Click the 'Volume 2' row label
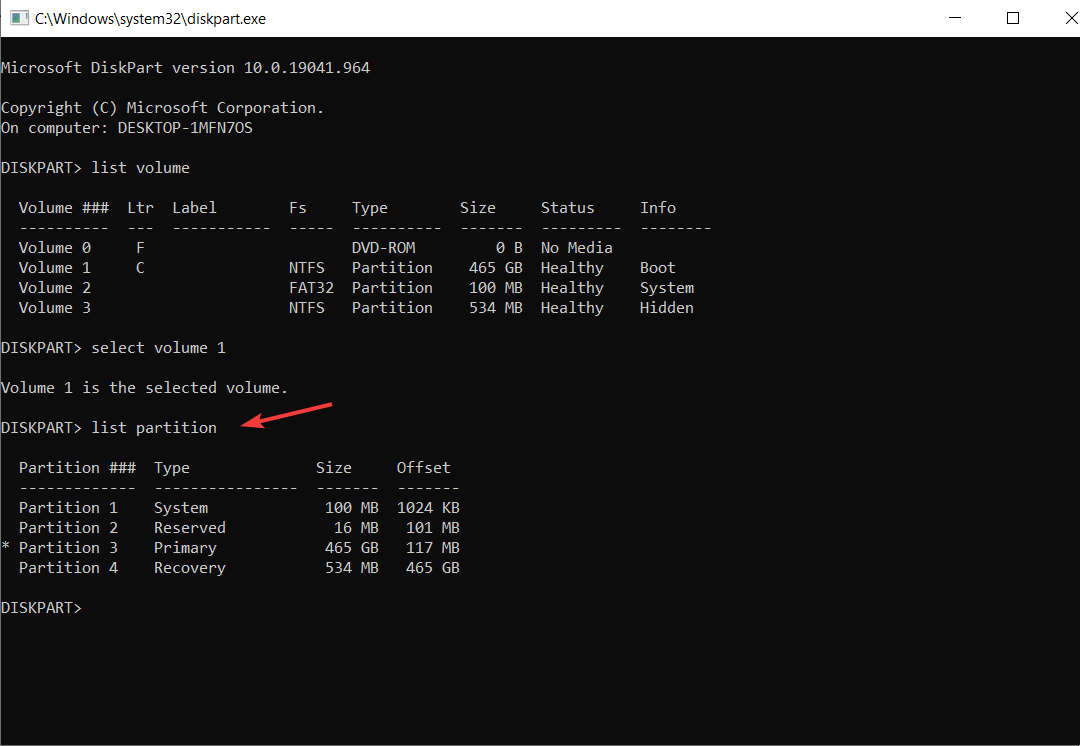1080x746 pixels. 54,287
